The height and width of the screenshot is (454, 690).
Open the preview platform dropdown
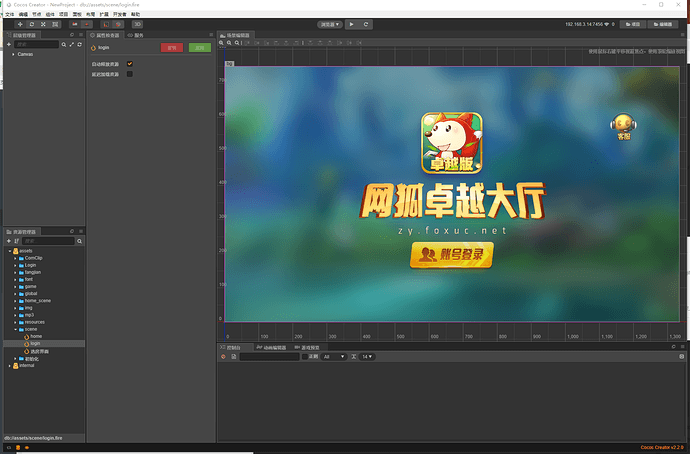(x=330, y=24)
